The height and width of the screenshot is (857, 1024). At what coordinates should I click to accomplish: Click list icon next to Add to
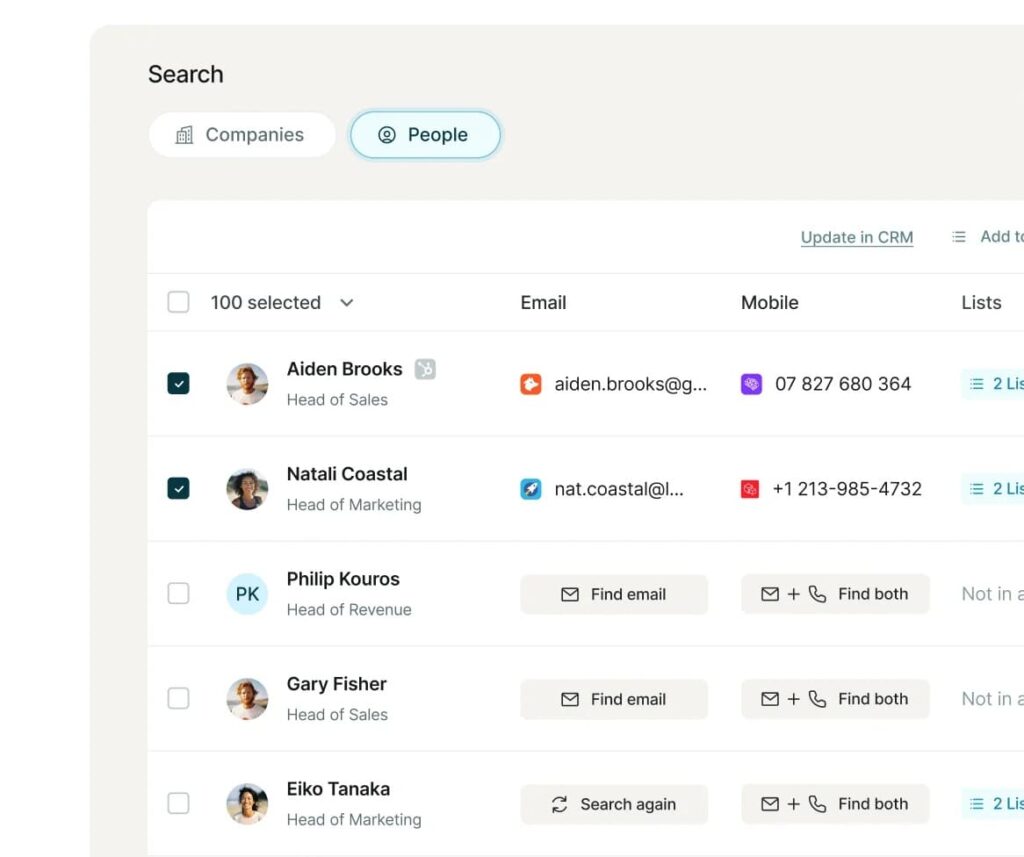[x=959, y=237]
